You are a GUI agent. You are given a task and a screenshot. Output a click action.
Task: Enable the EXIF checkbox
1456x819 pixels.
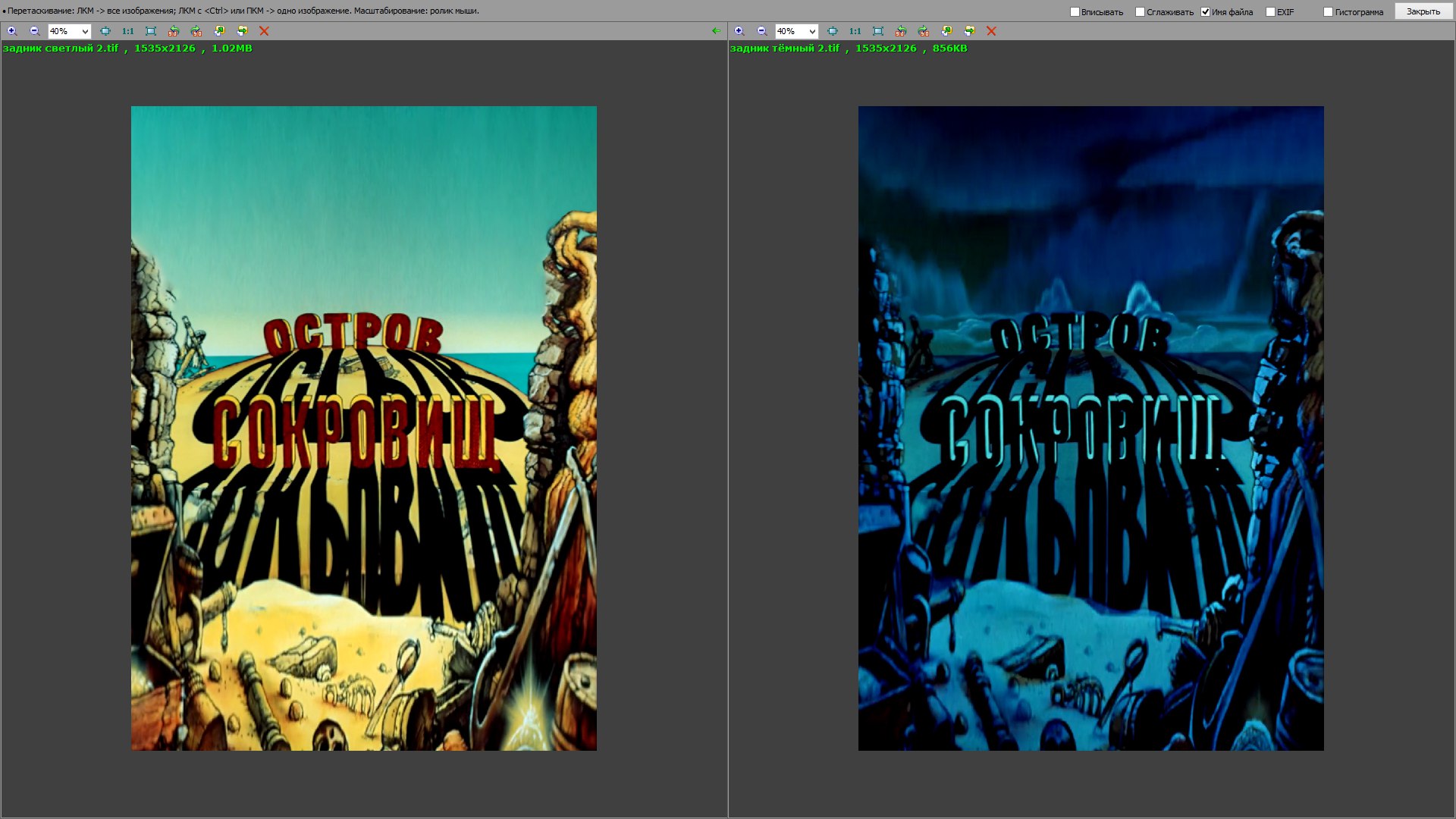click(x=1270, y=12)
